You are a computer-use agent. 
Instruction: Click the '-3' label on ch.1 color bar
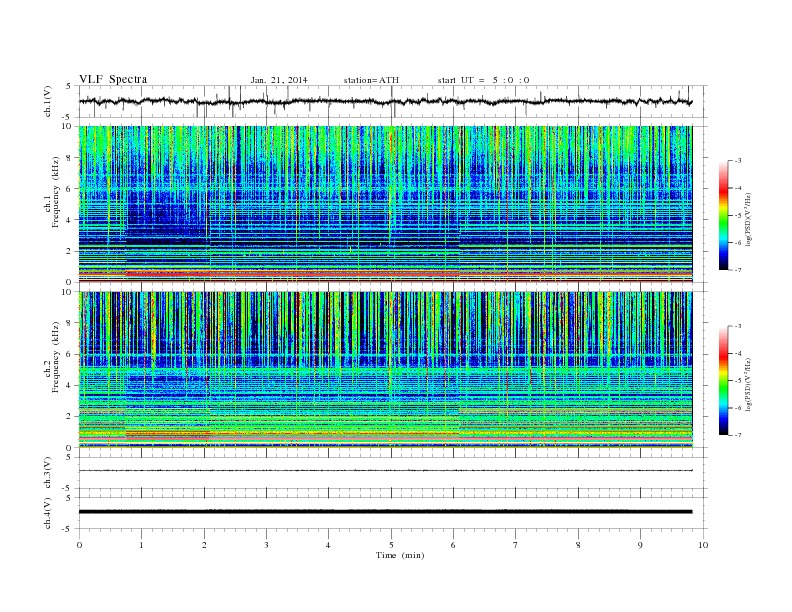(737, 161)
